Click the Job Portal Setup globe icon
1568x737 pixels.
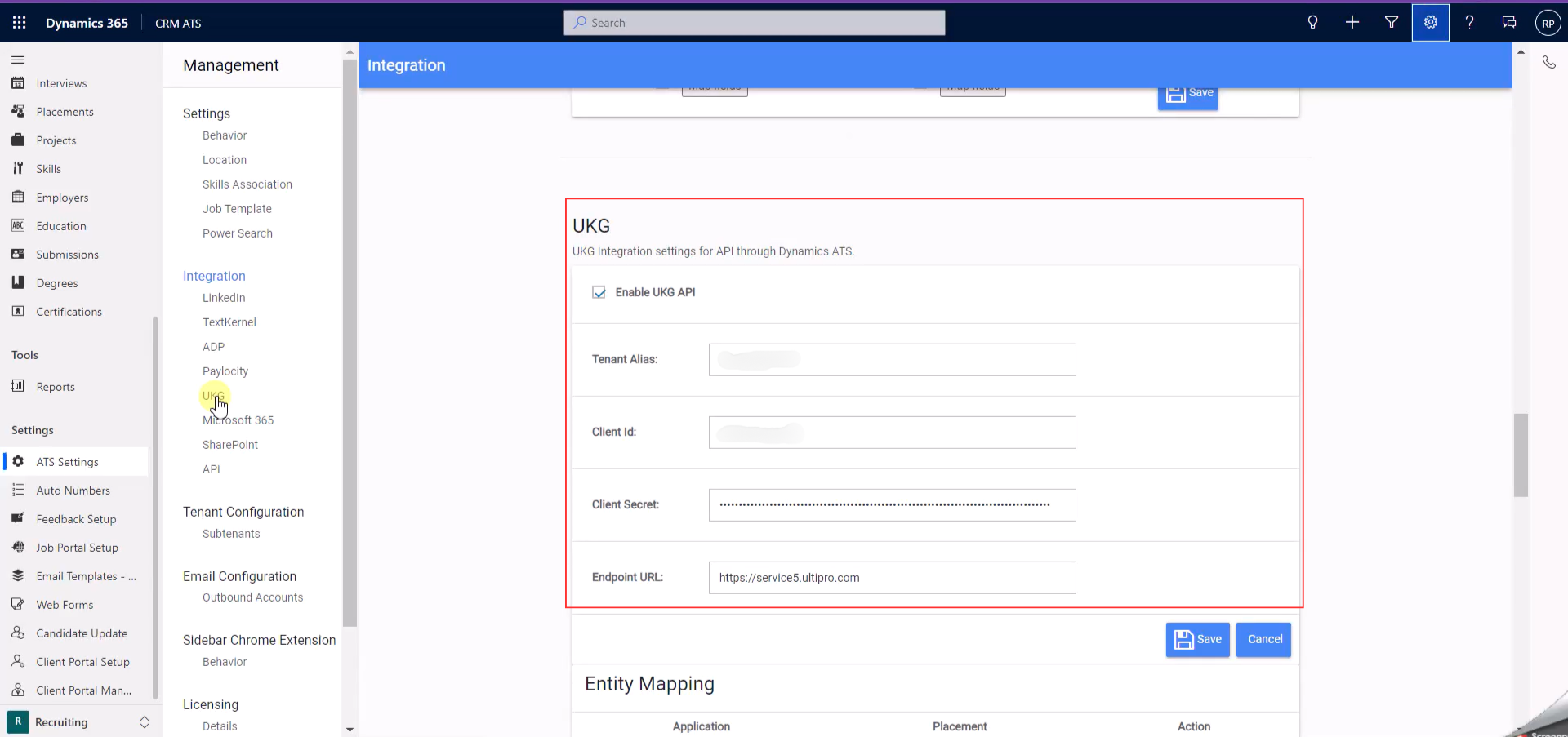tap(18, 548)
